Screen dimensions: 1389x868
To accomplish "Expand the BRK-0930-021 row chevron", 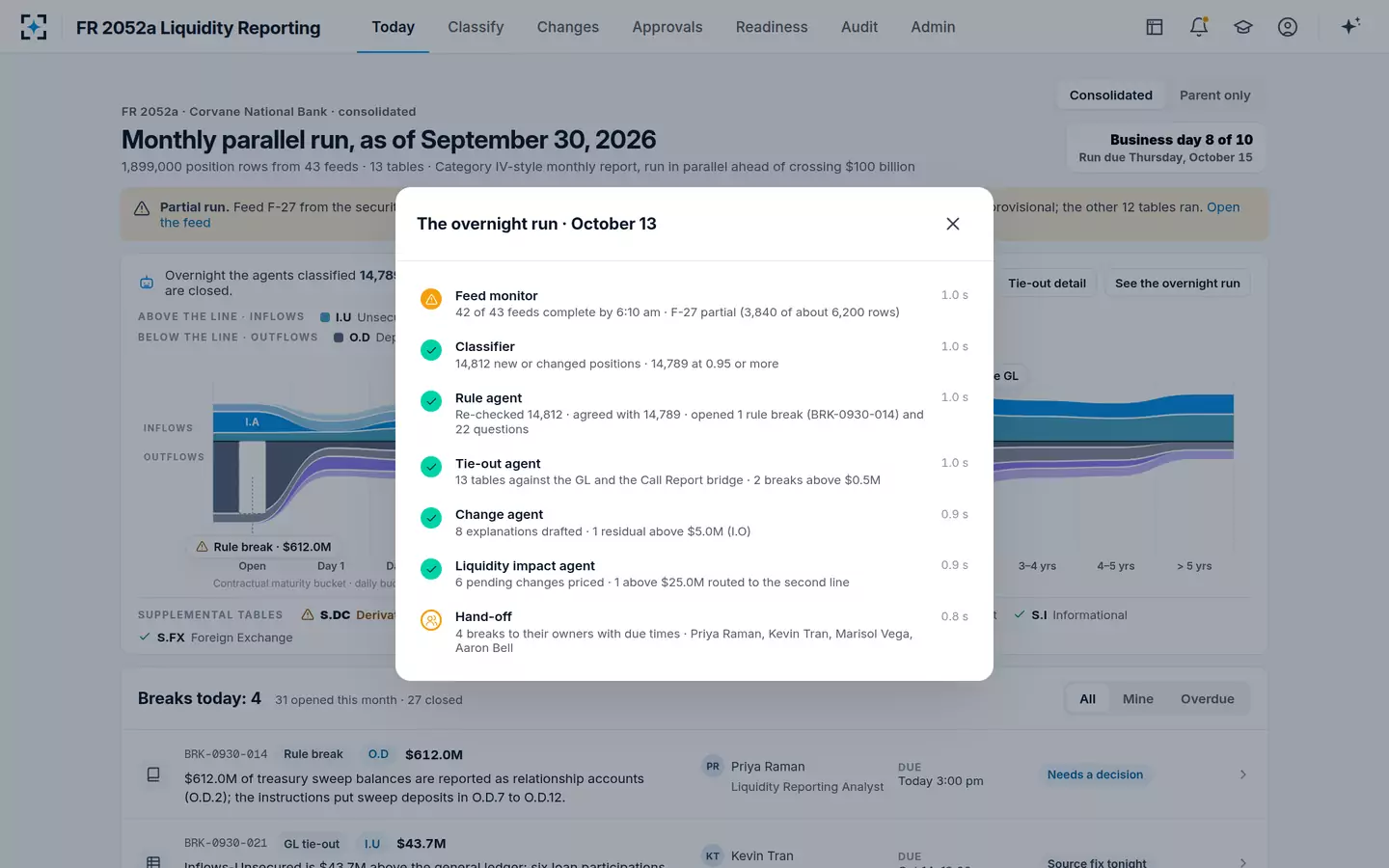I will pos(1243,862).
